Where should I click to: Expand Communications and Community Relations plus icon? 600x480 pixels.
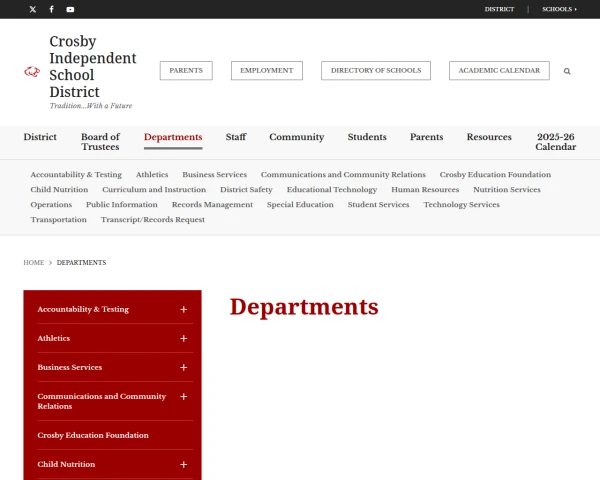[183, 397]
